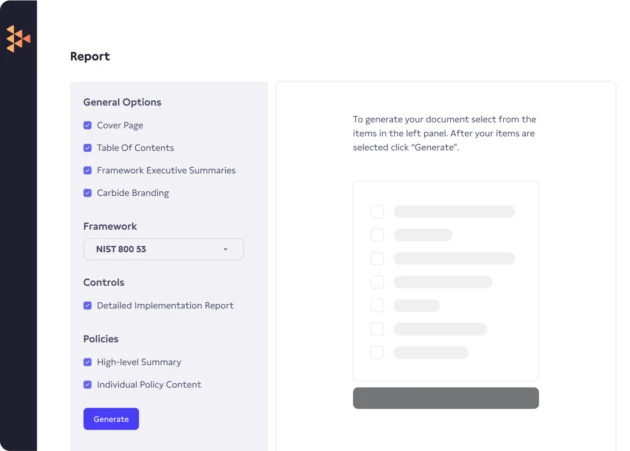This screenshot has height=451, width=630.
Task: Toggle Detailed Implementation Report checkbox
Action: click(x=88, y=306)
